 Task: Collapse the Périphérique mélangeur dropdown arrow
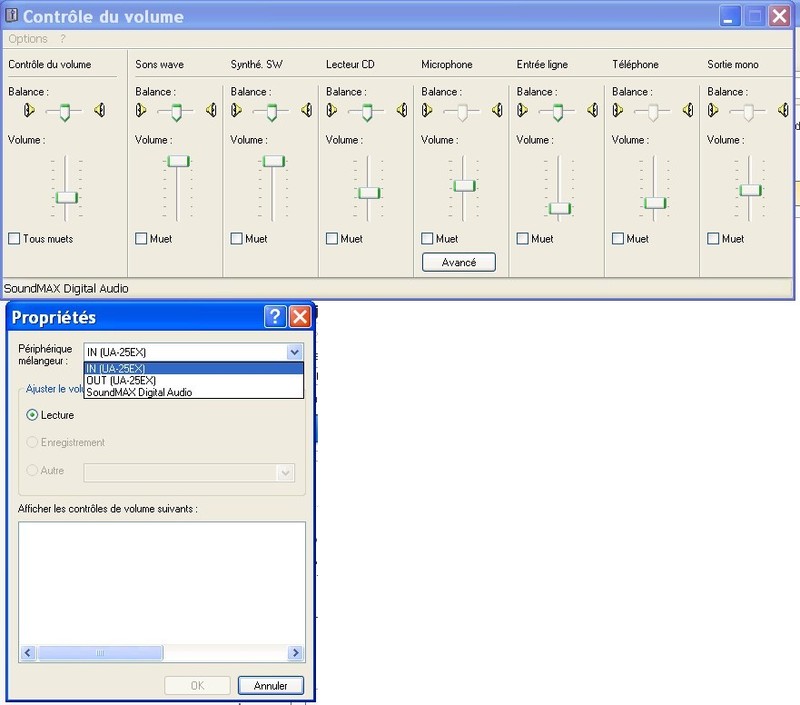294,352
